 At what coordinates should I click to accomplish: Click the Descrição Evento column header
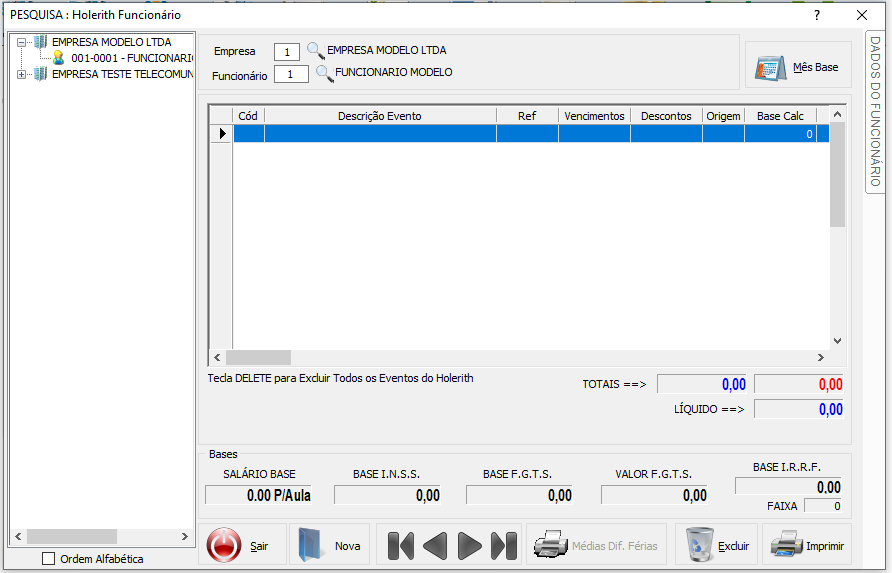(x=380, y=116)
